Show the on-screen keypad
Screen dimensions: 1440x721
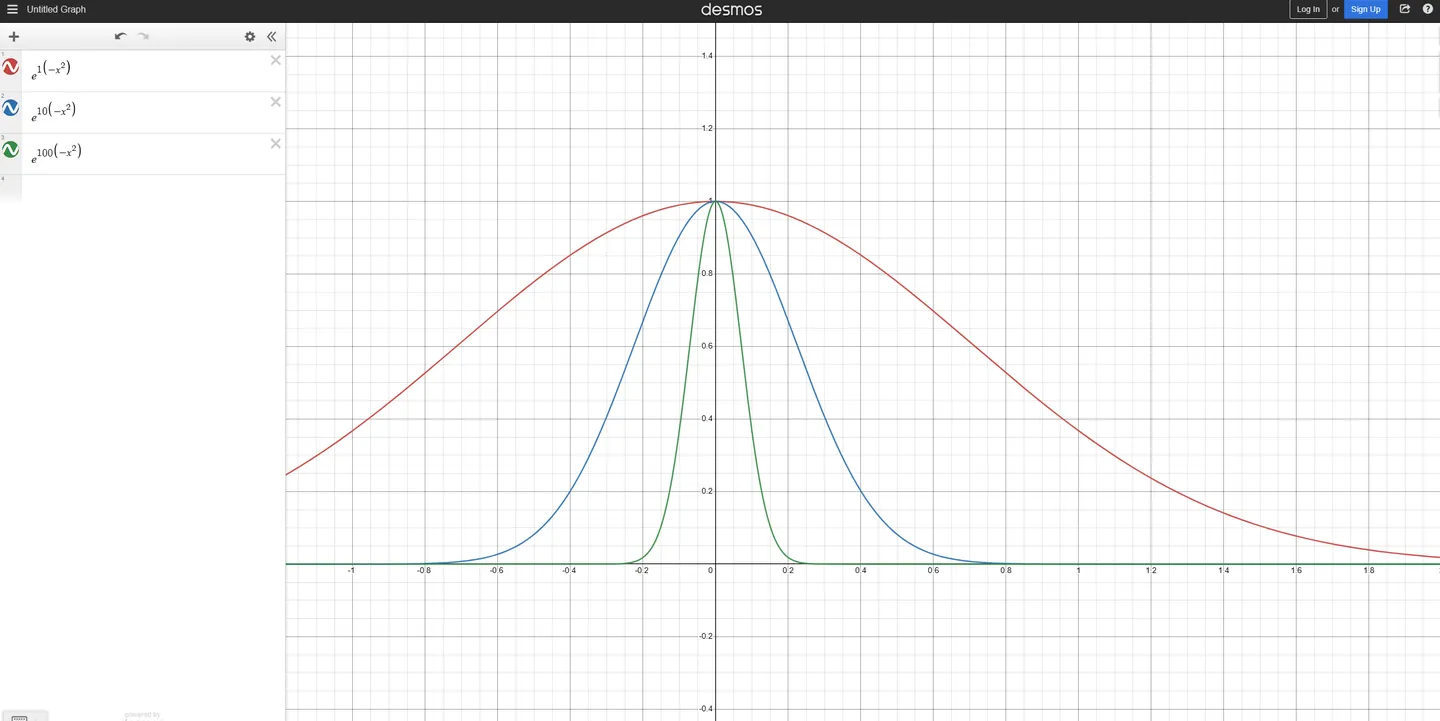(24, 716)
